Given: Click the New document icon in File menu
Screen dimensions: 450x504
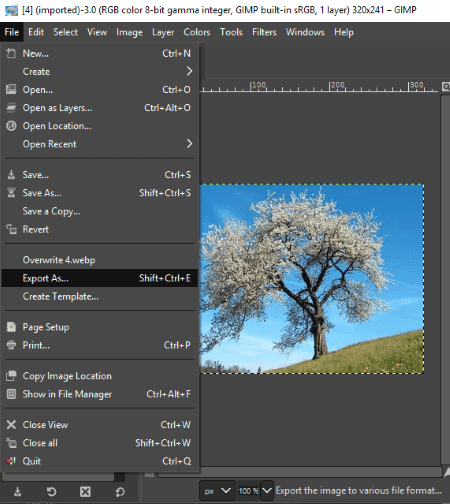Looking at the screenshot, I should (11, 53).
